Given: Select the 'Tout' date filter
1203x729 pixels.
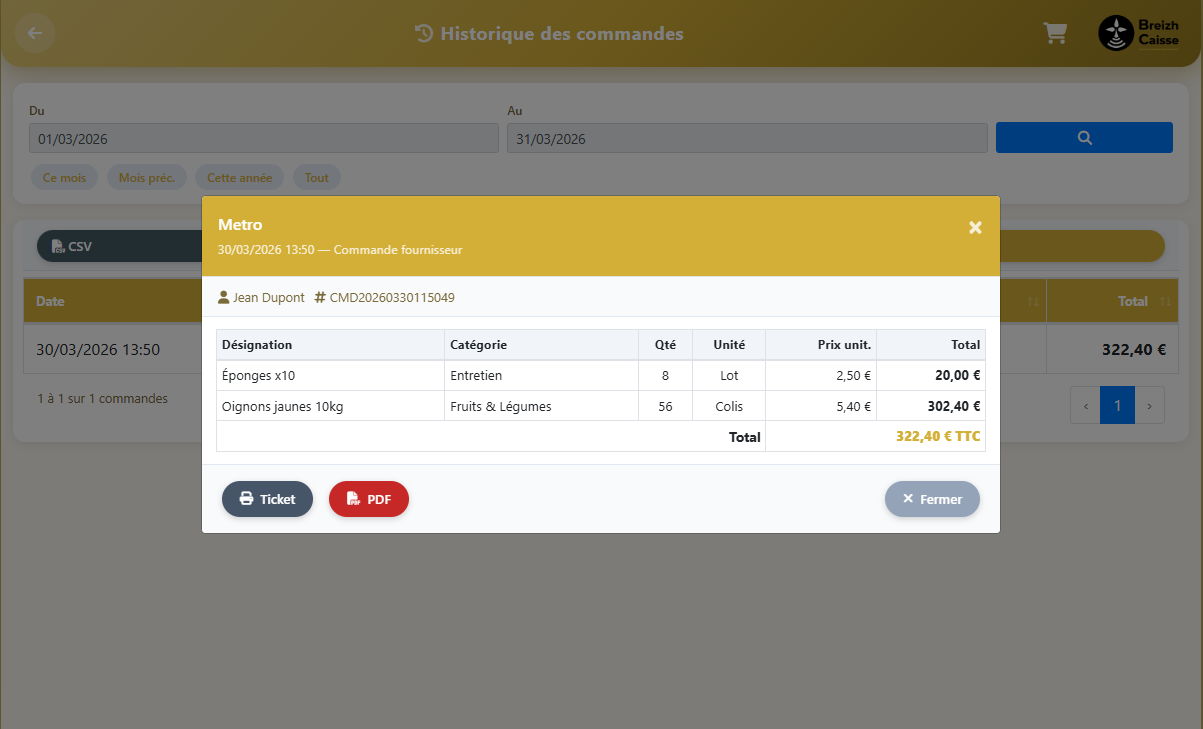Looking at the screenshot, I should coord(316,178).
